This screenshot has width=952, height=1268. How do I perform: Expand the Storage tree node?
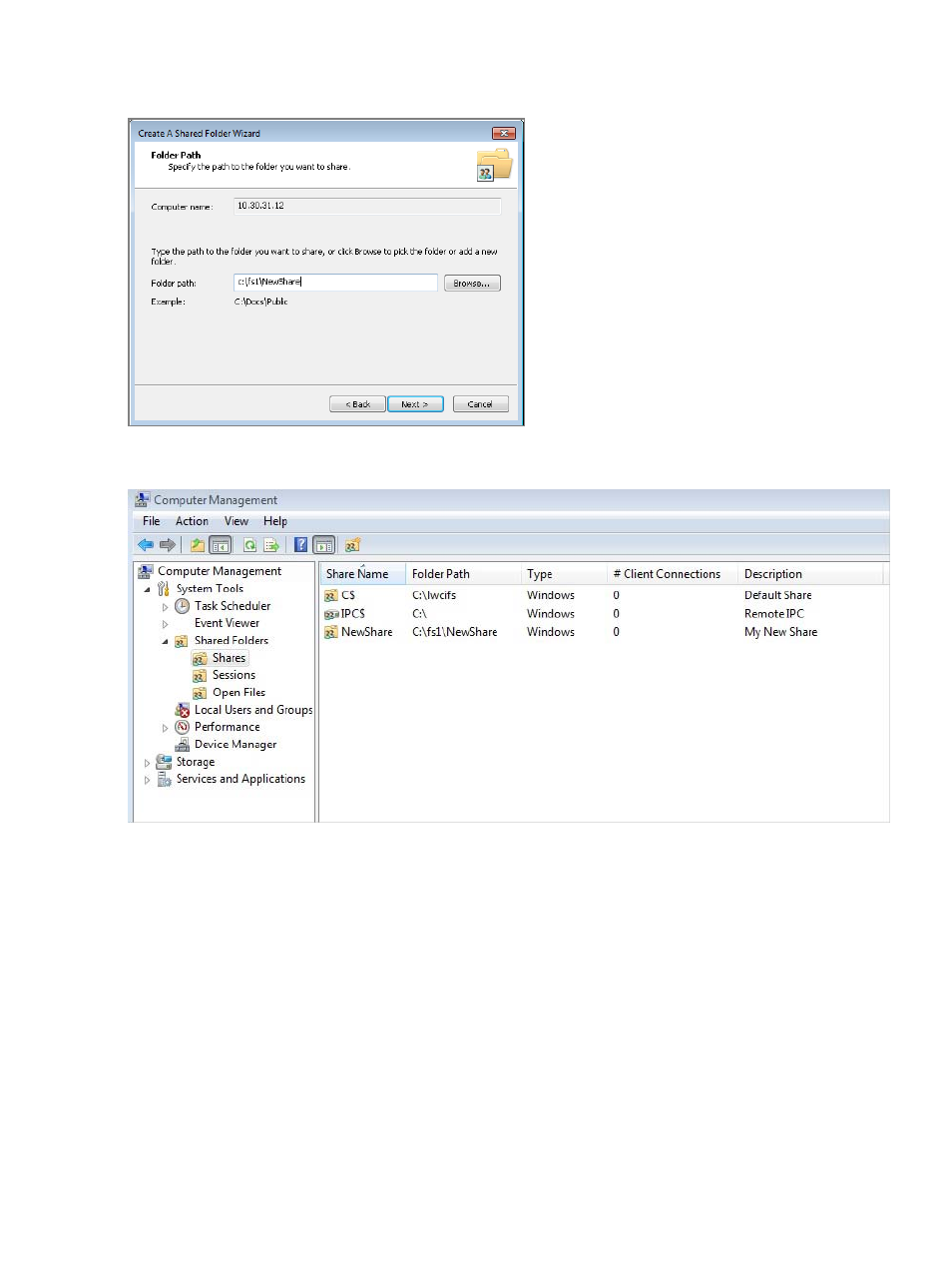[148, 763]
